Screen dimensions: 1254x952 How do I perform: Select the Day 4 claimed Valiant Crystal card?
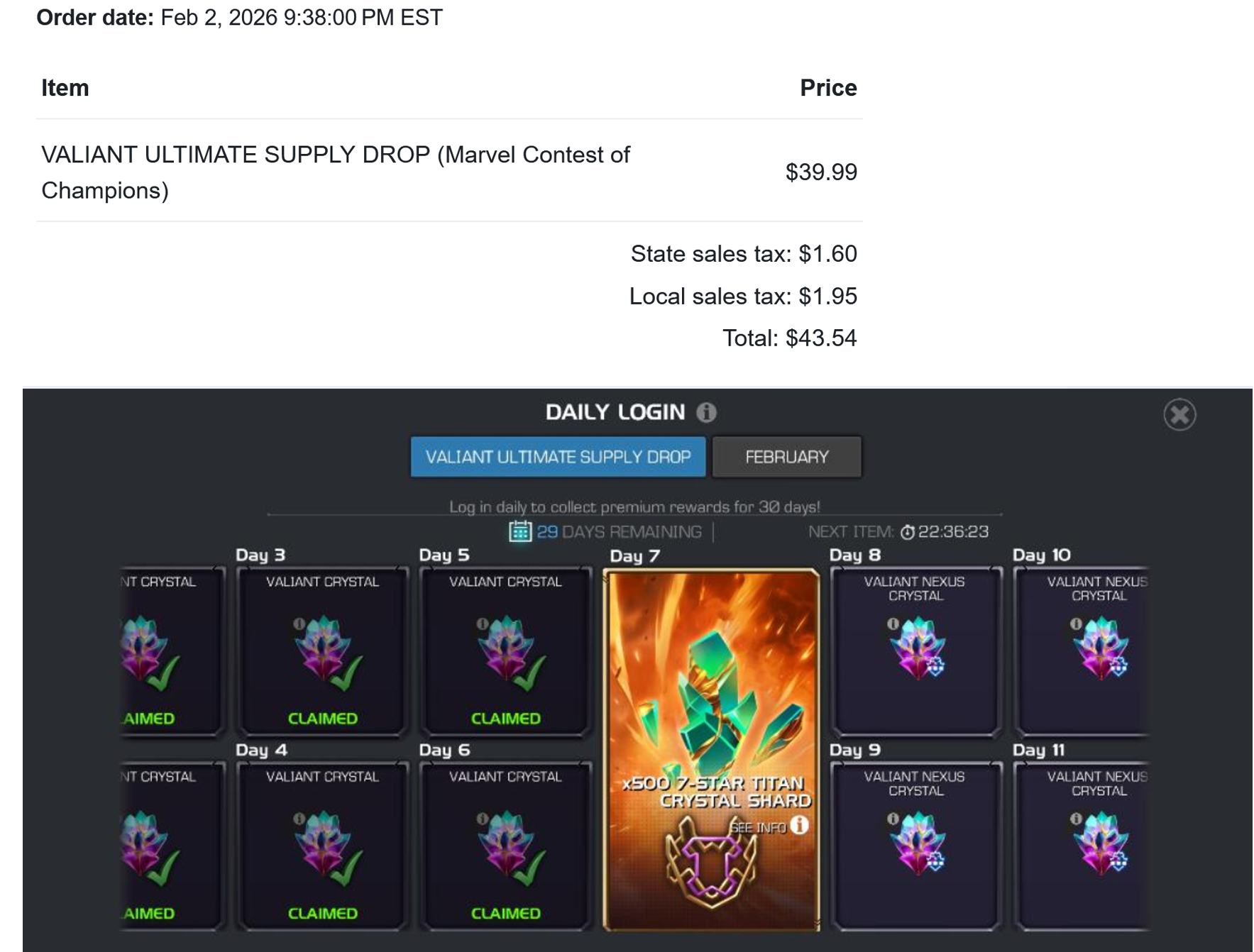(x=322, y=846)
